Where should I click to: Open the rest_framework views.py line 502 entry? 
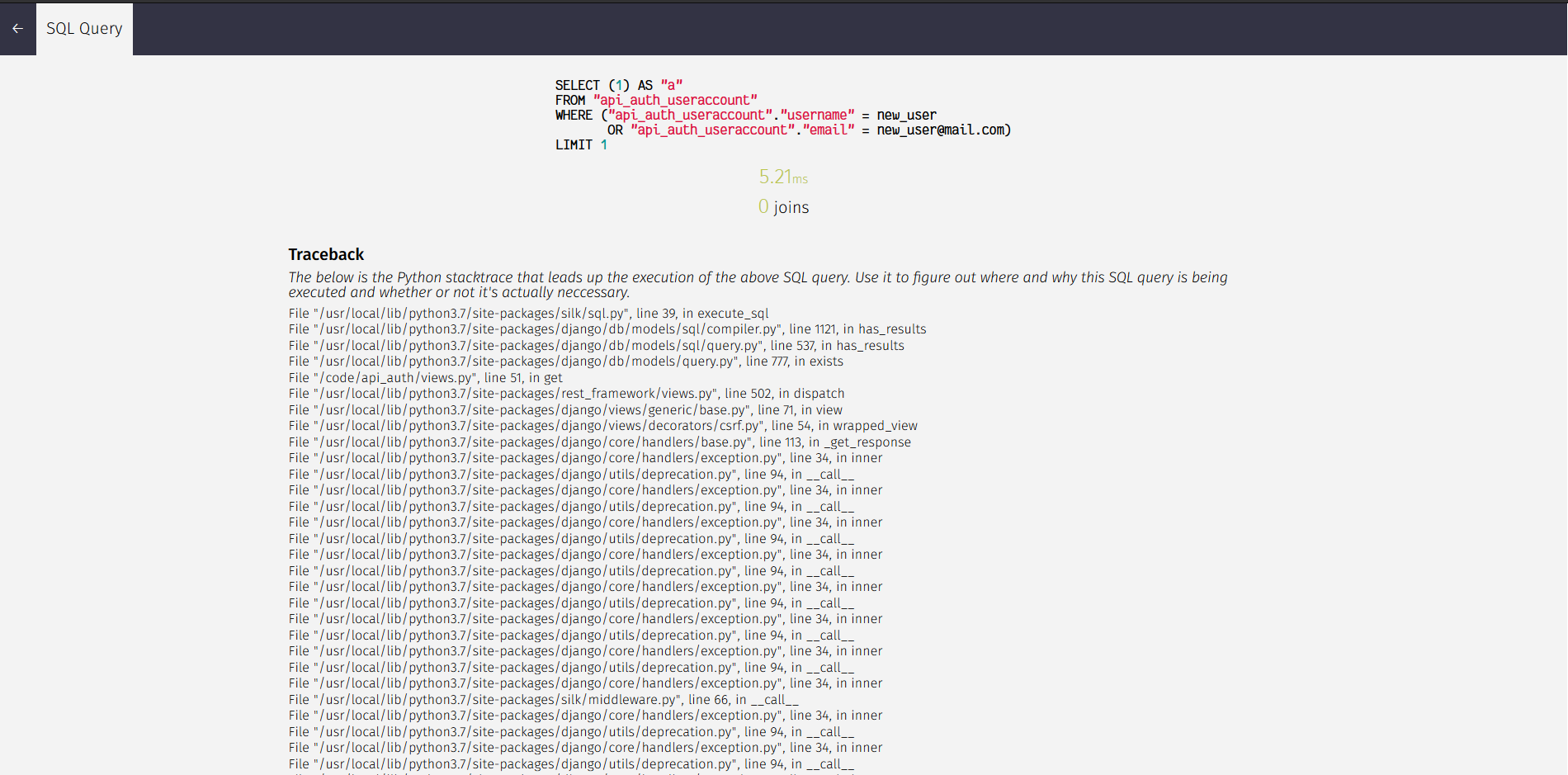click(x=566, y=393)
